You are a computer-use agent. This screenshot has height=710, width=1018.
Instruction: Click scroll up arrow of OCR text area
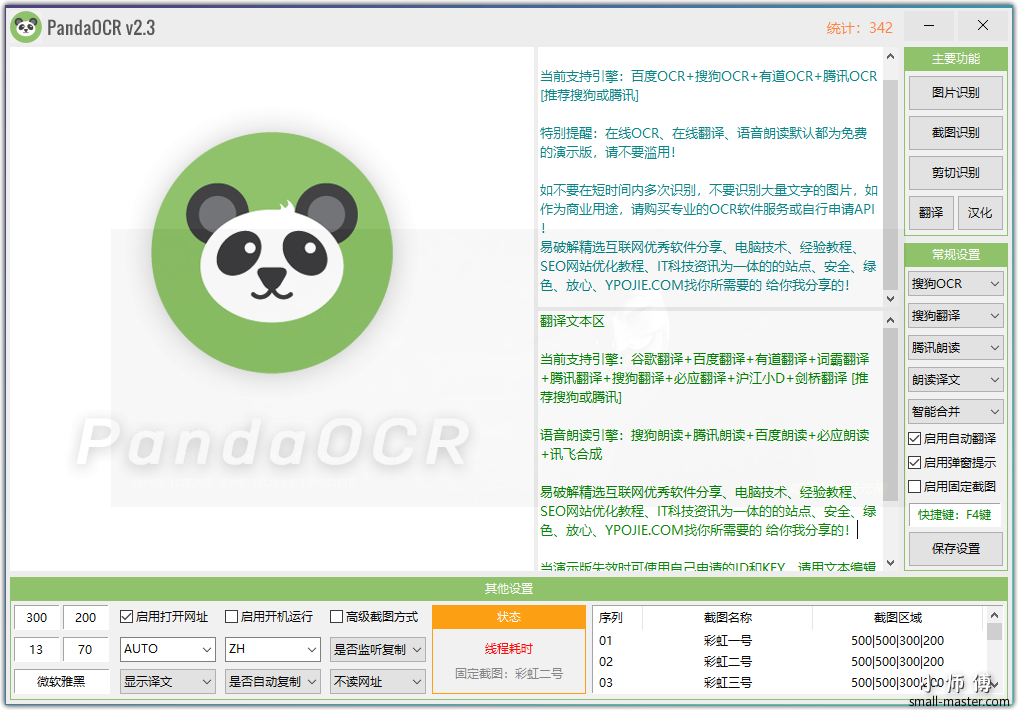click(891, 56)
